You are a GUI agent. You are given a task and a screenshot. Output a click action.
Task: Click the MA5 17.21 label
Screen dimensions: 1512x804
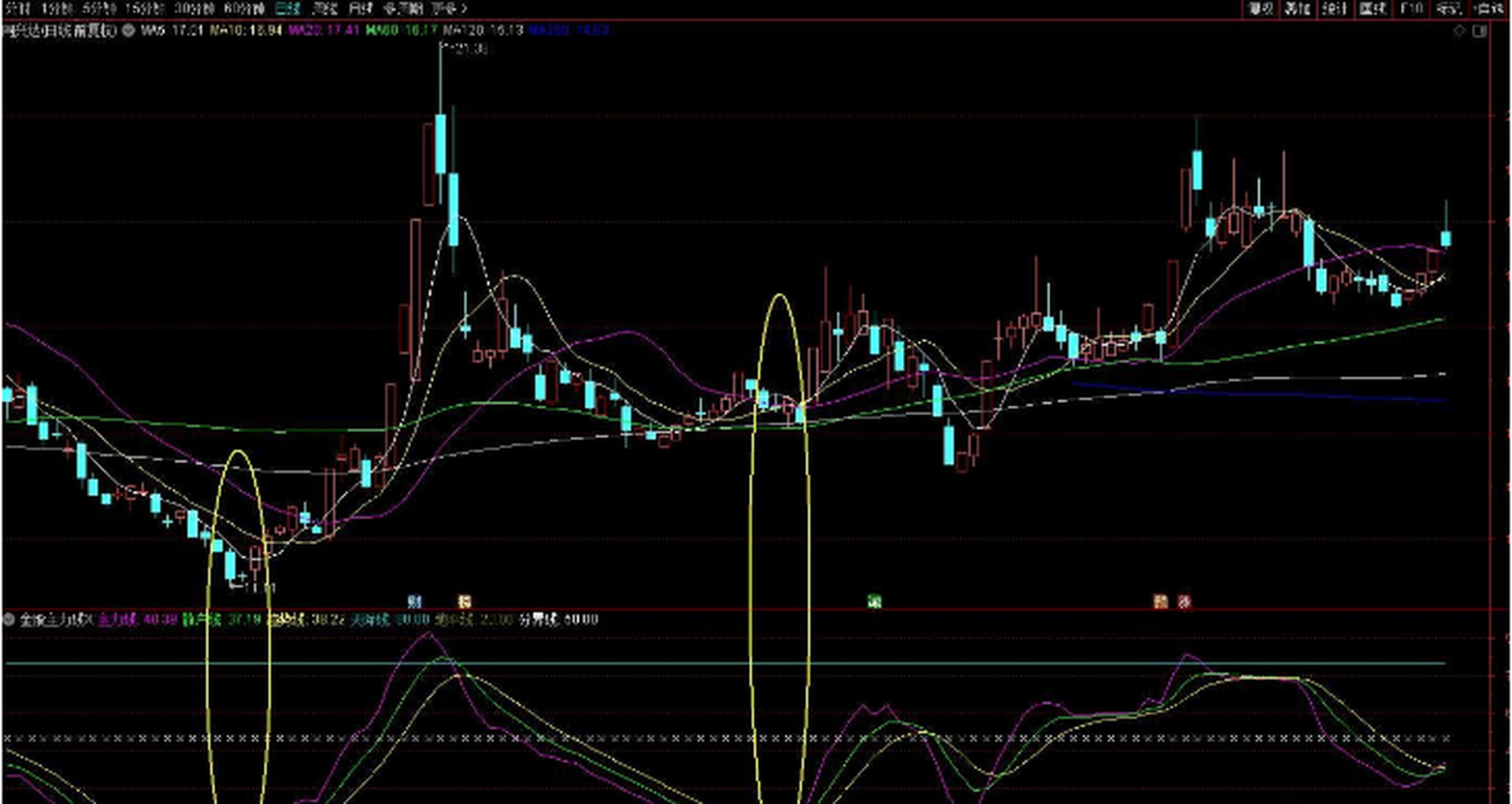pos(172,30)
